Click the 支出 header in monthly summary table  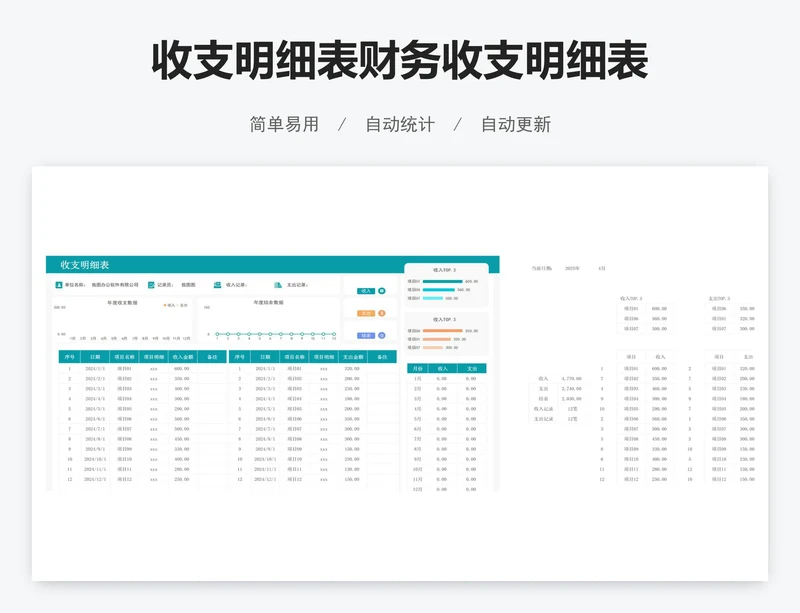tap(471, 369)
